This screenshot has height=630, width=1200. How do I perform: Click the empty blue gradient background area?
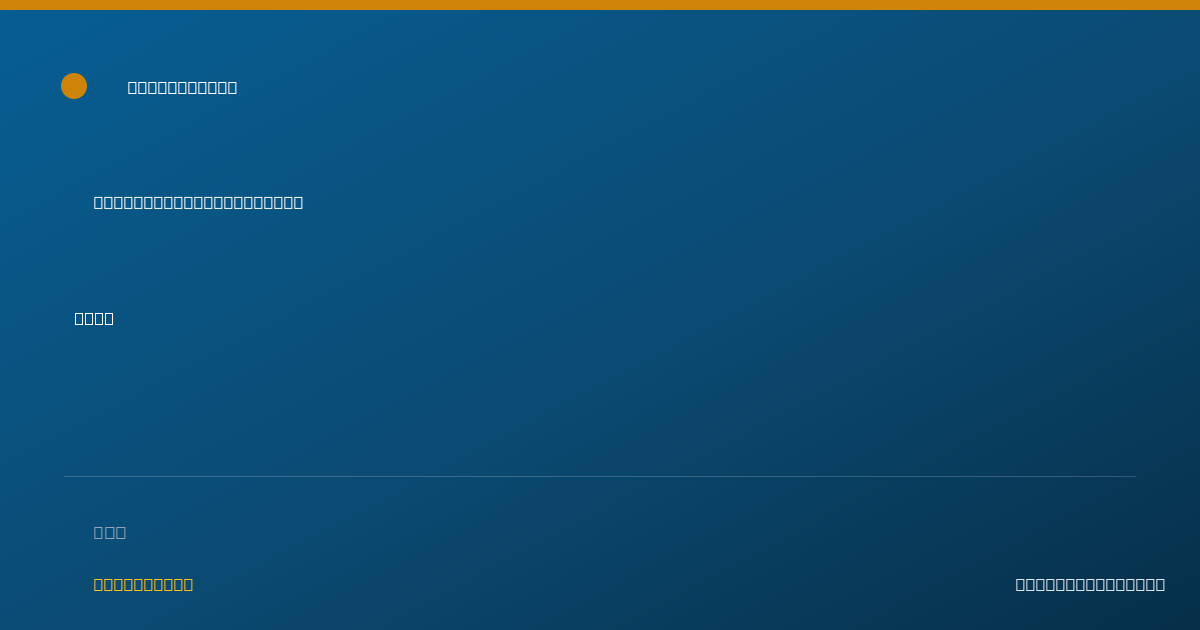[700, 330]
